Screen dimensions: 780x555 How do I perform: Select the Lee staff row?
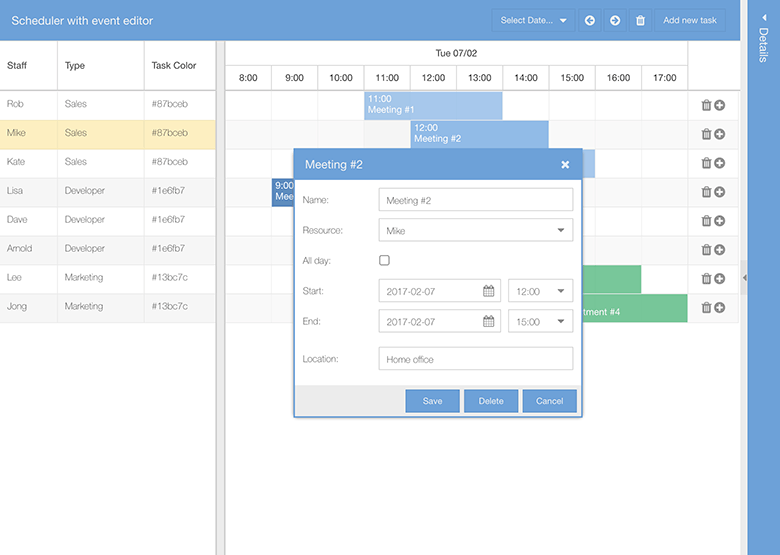click(107, 278)
